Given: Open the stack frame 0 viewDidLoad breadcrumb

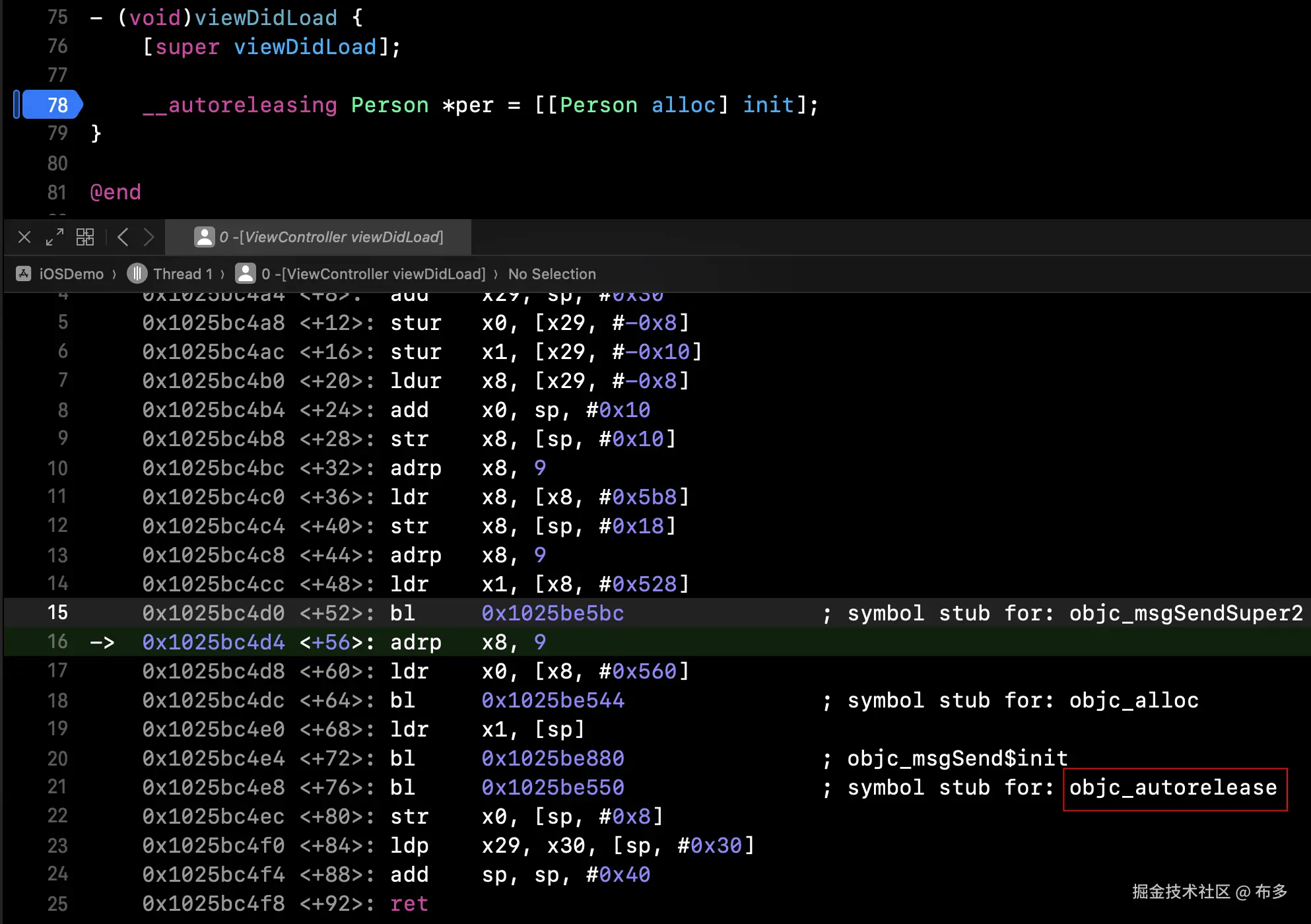Looking at the screenshot, I should tap(373, 274).
